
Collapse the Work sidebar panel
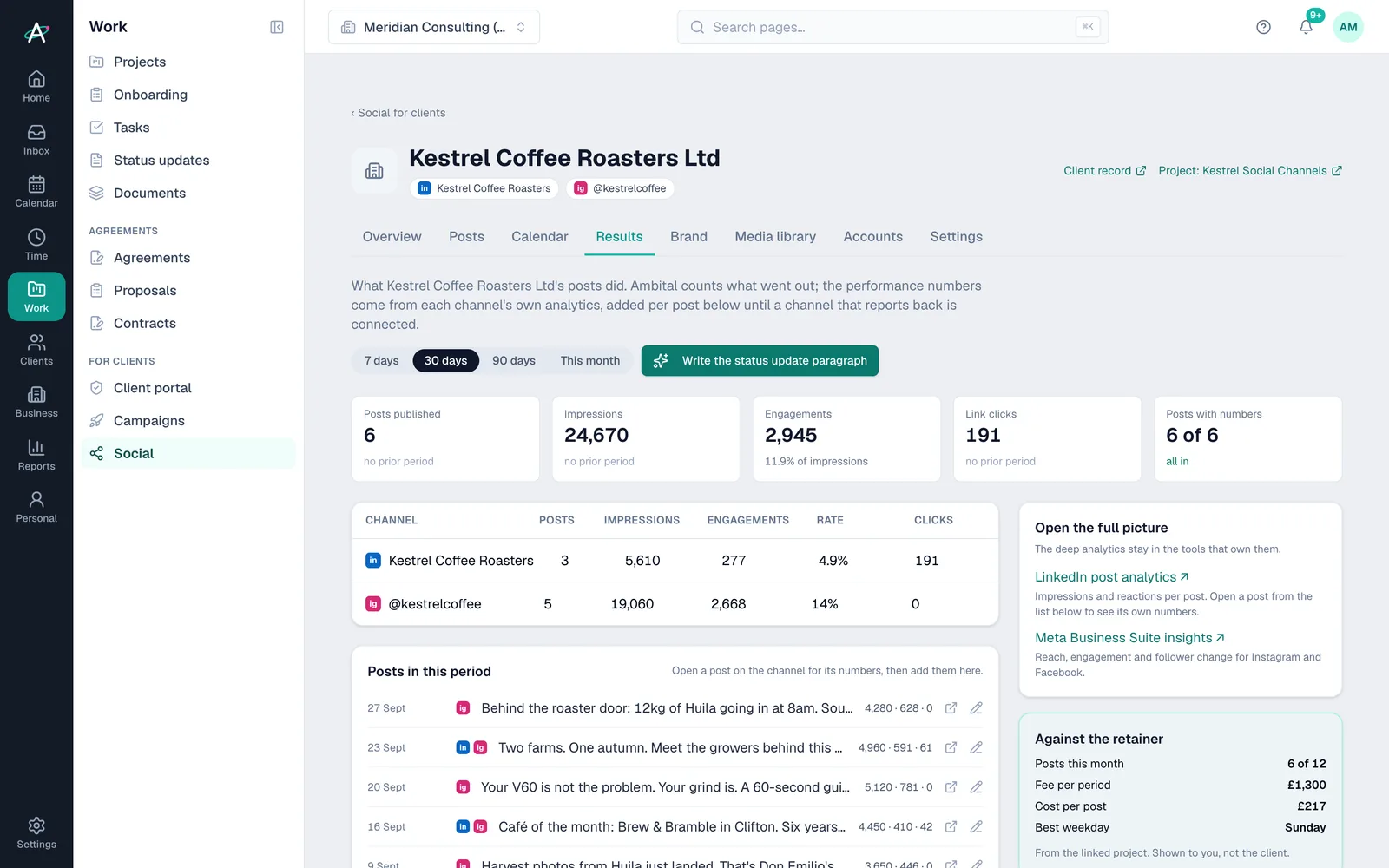coord(277,27)
